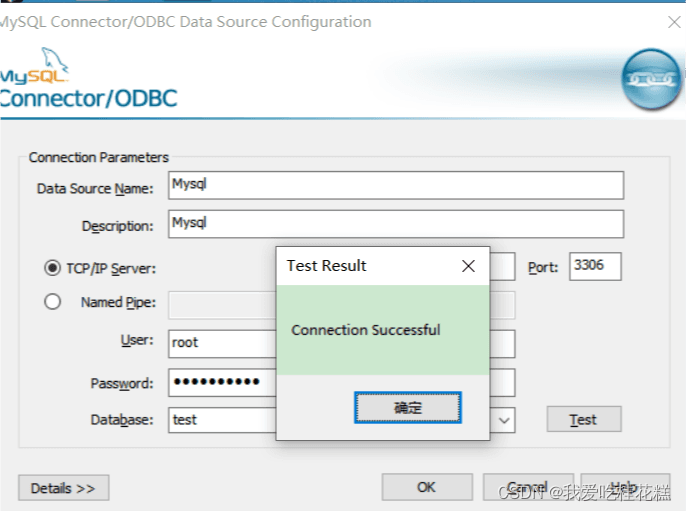Close the ODBC Data Source Configuration window

(674, 21)
